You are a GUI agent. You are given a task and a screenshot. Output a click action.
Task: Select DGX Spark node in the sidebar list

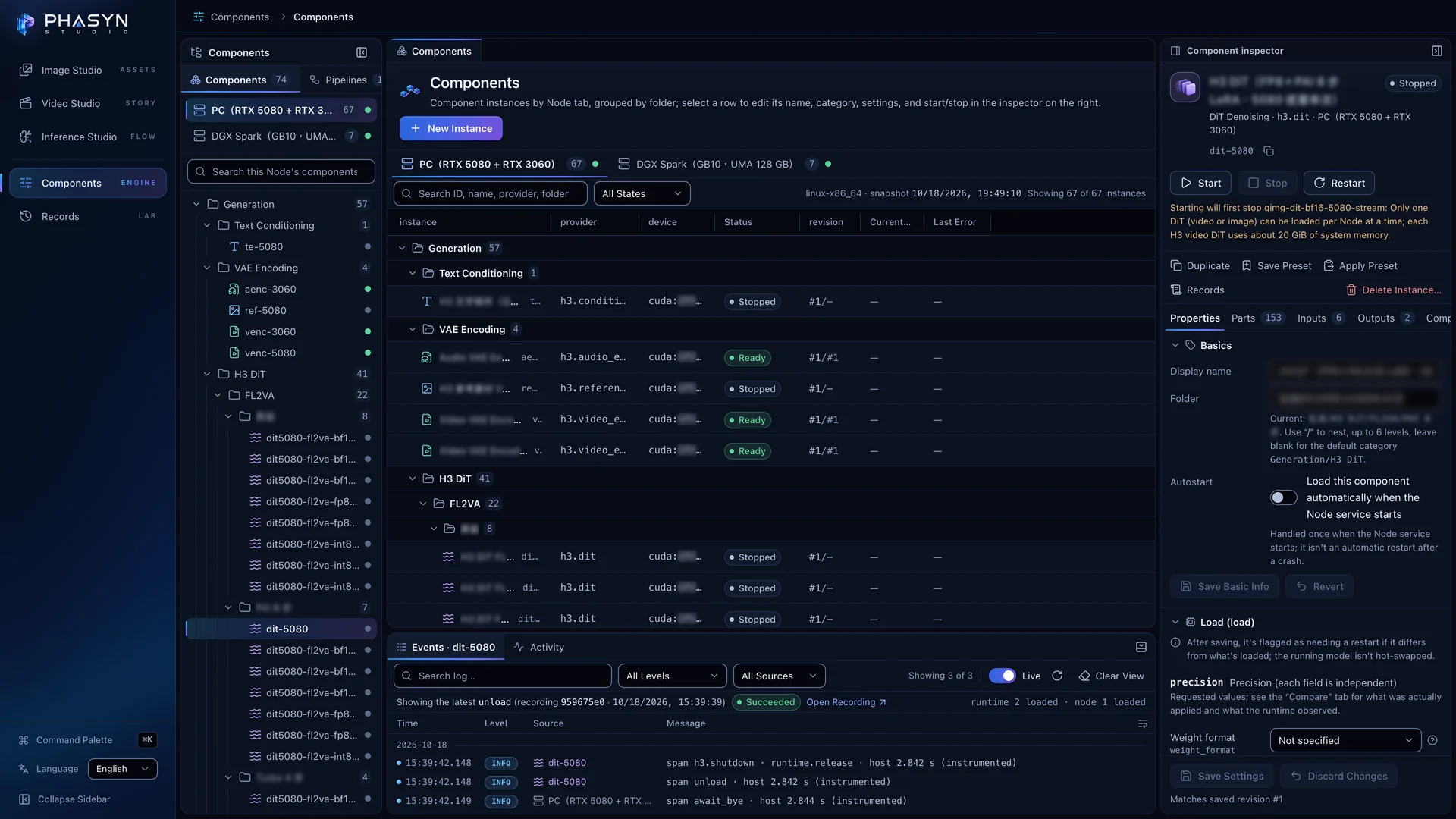coord(281,136)
